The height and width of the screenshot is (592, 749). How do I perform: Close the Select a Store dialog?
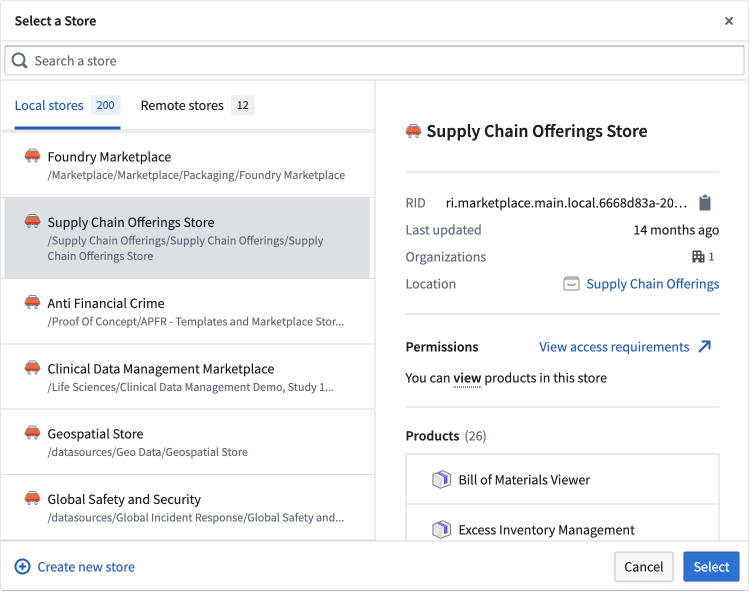(729, 21)
